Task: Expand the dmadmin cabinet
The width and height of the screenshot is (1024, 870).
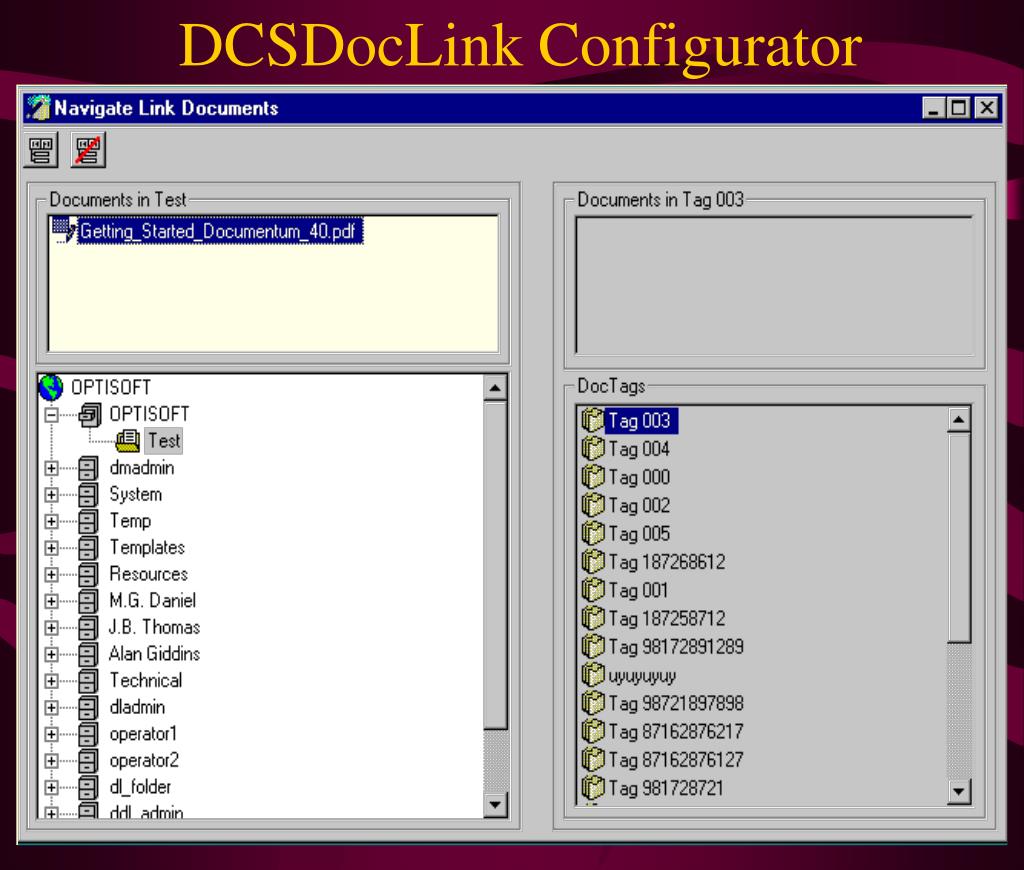Action: pyautogui.click(x=52, y=468)
